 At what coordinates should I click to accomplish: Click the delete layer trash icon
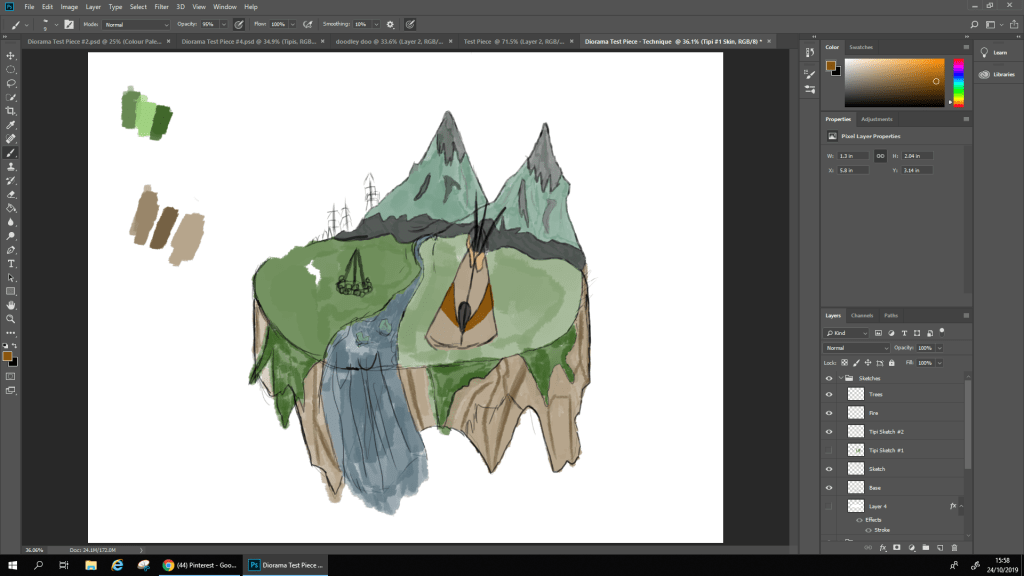(x=954, y=547)
